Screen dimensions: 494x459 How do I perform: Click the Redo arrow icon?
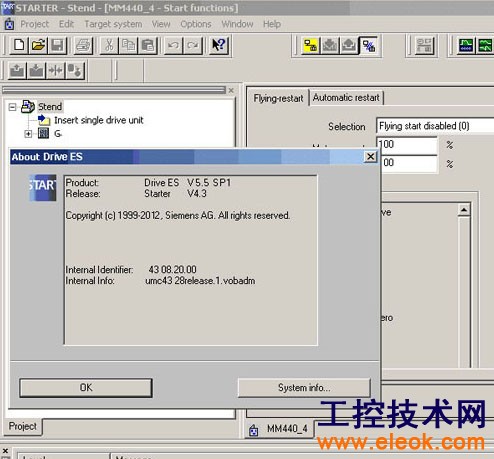[x=193, y=45]
